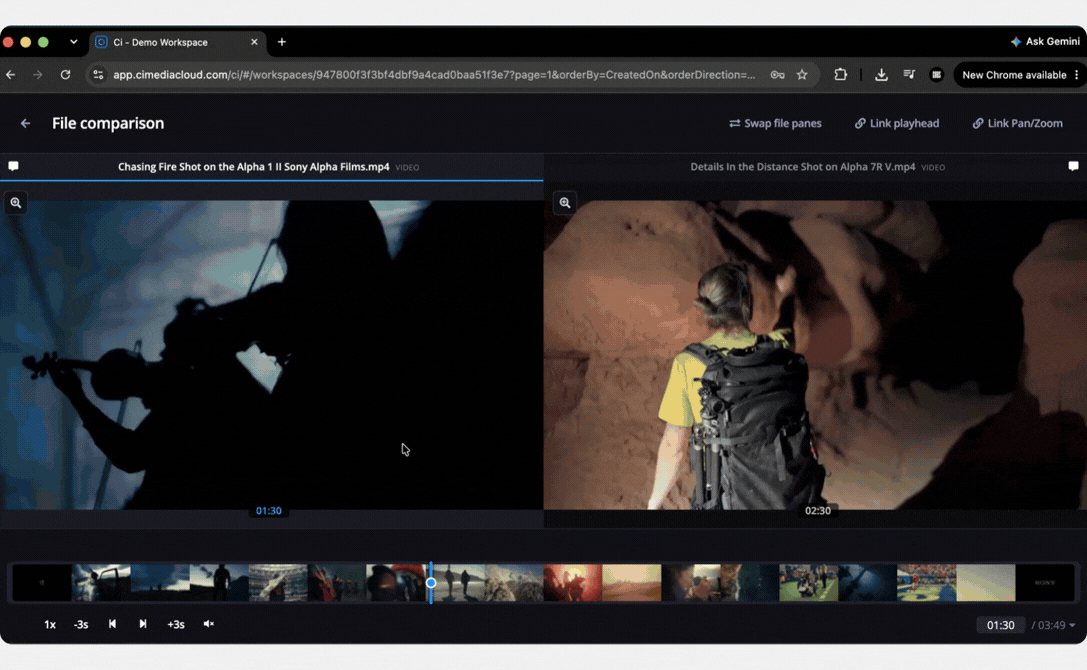Seek to the sand dune thumbnail in filmstrip
The width and height of the screenshot is (1087, 670).
click(632, 583)
